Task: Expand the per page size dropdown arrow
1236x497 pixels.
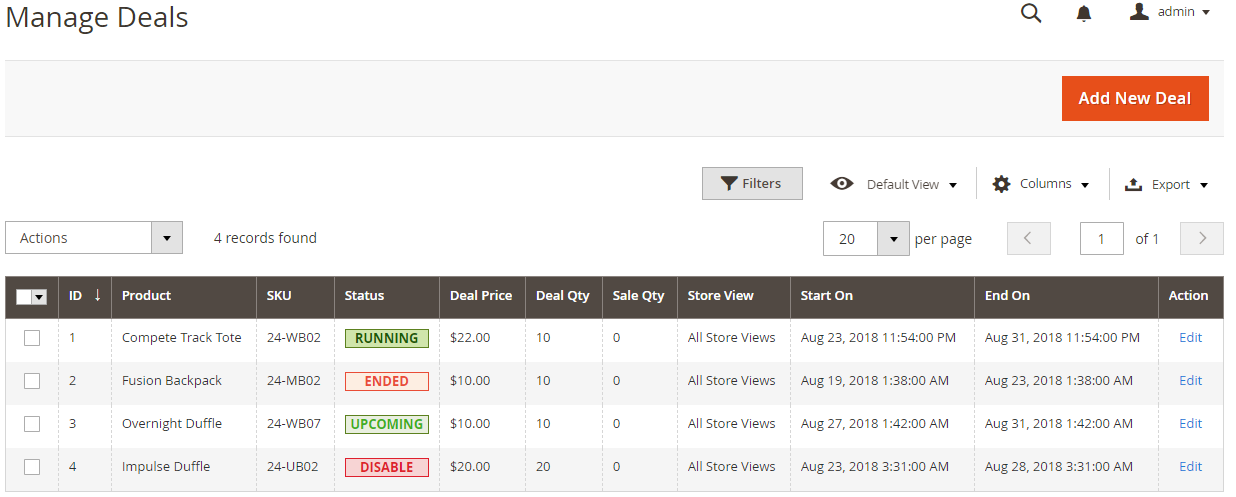Action: click(892, 239)
